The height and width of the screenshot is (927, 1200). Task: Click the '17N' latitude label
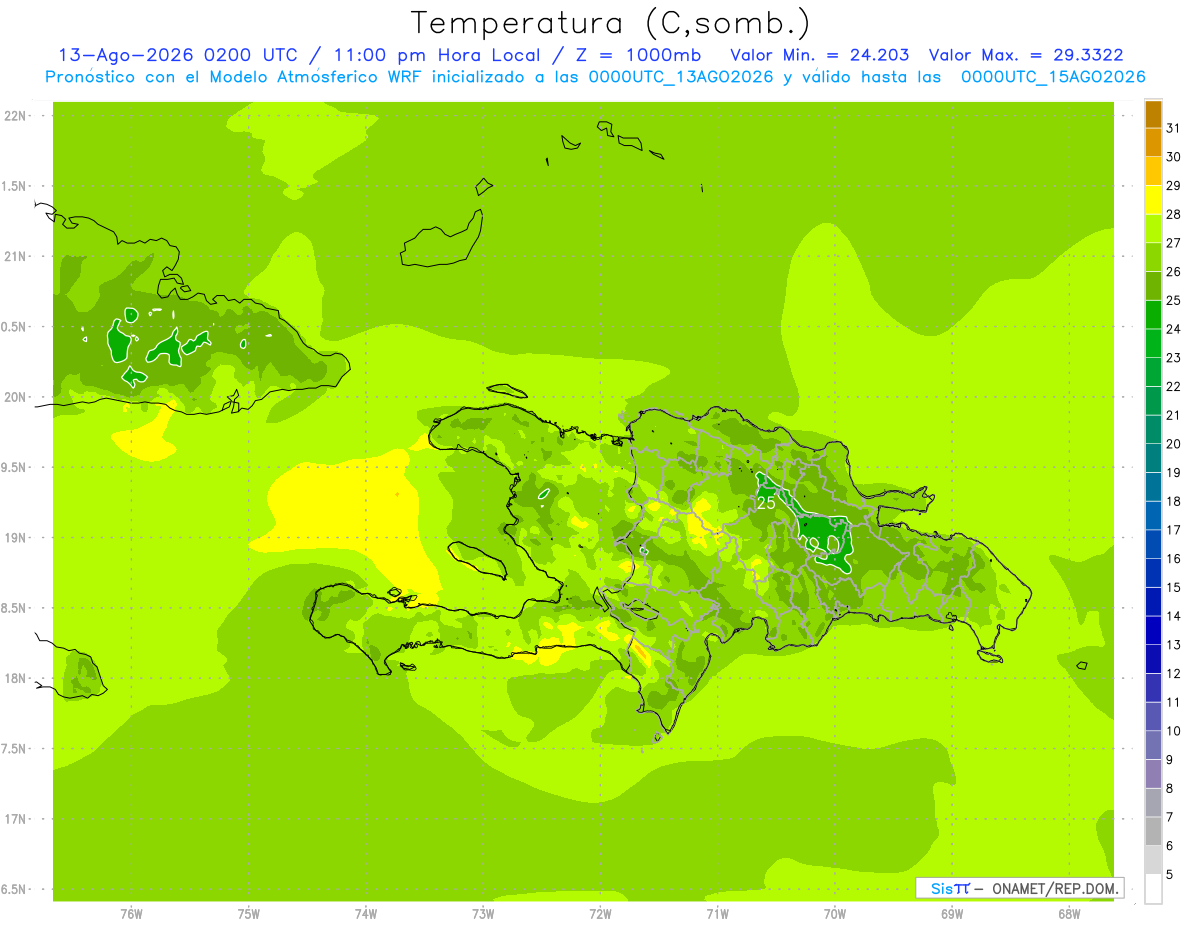(x=15, y=819)
